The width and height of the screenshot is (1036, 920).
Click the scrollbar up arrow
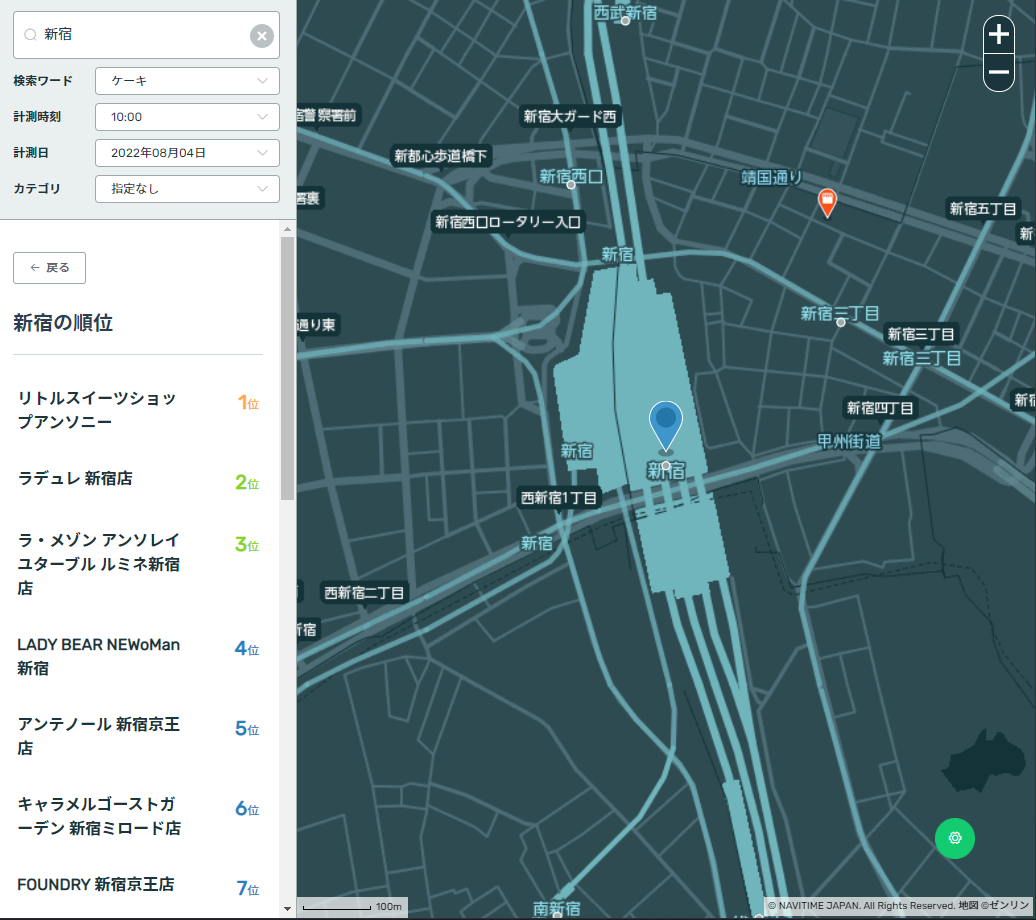click(287, 229)
